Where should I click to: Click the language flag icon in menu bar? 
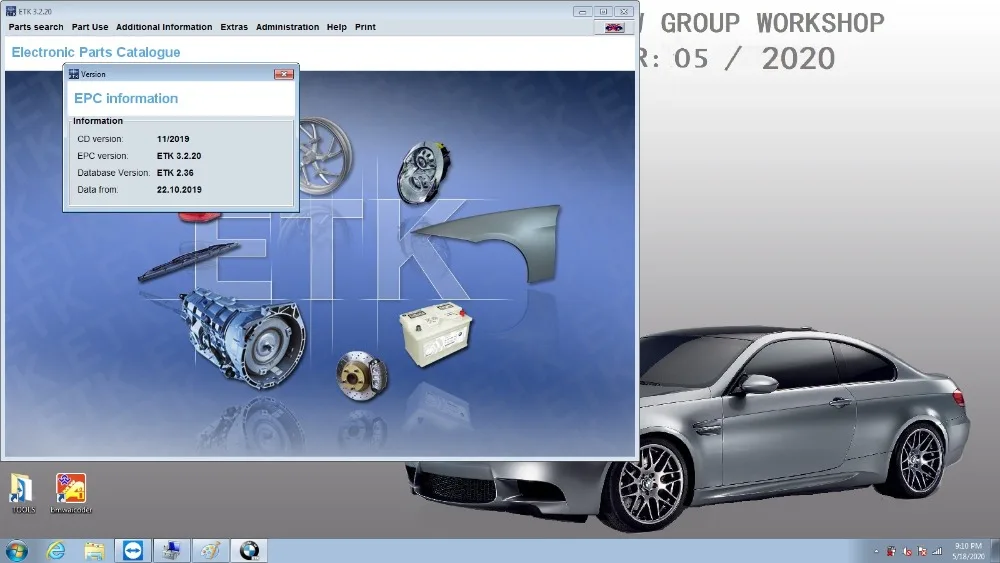614,27
